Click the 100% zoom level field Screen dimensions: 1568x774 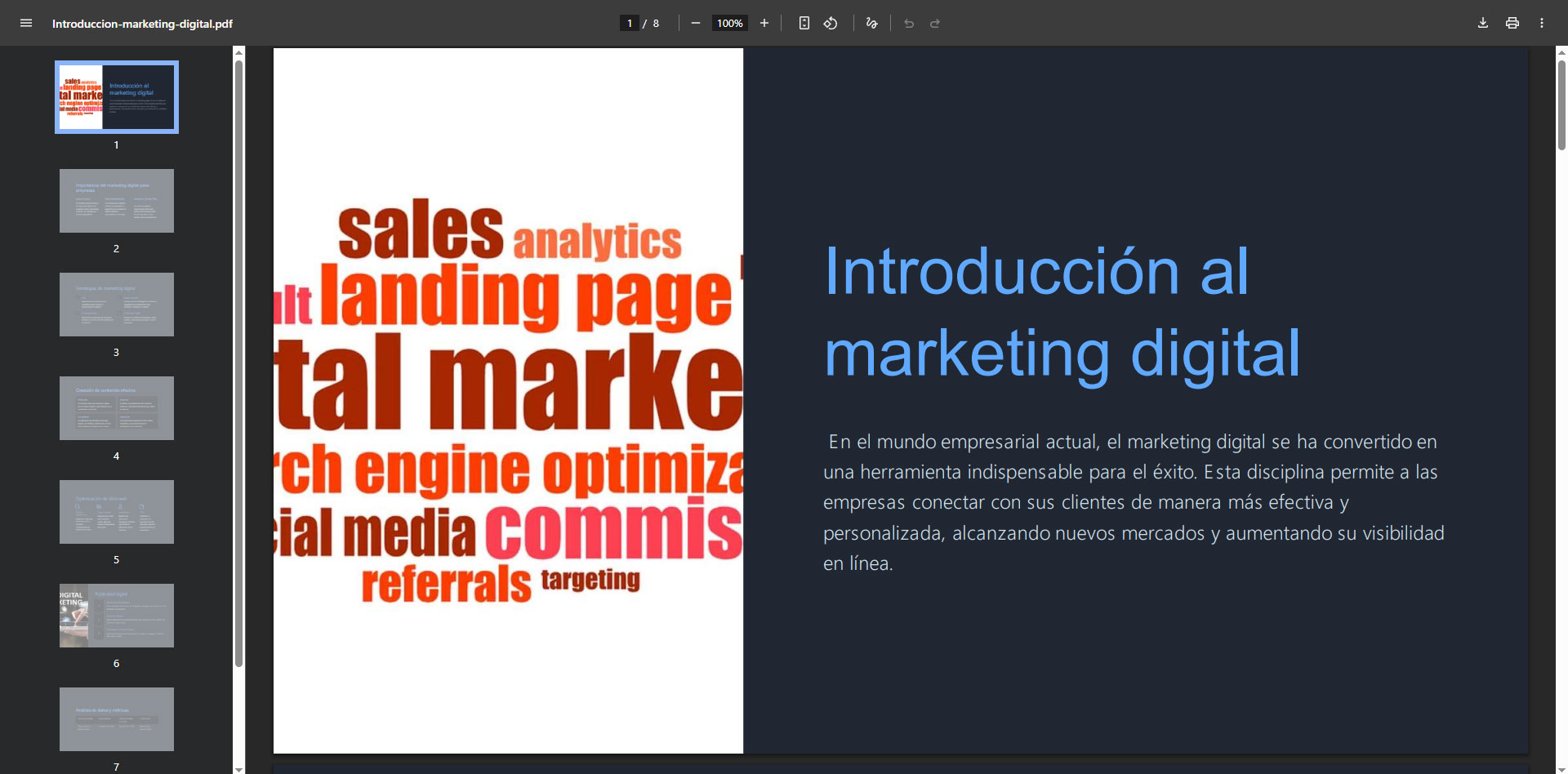click(729, 24)
